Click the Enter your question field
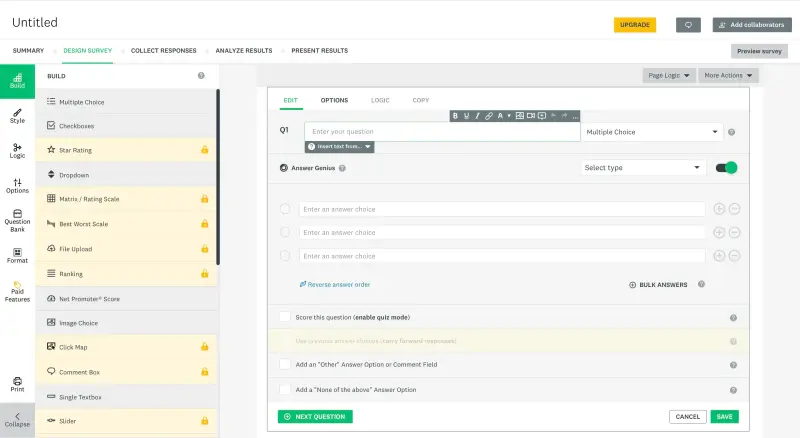This screenshot has width=800, height=438. tap(442, 132)
